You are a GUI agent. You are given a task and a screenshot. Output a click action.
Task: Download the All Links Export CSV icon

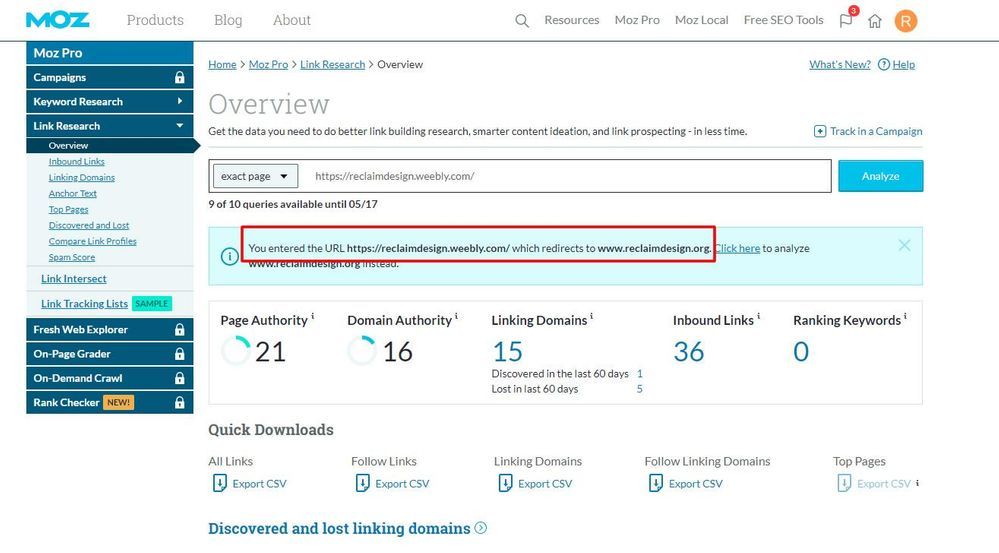[x=220, y=484]
